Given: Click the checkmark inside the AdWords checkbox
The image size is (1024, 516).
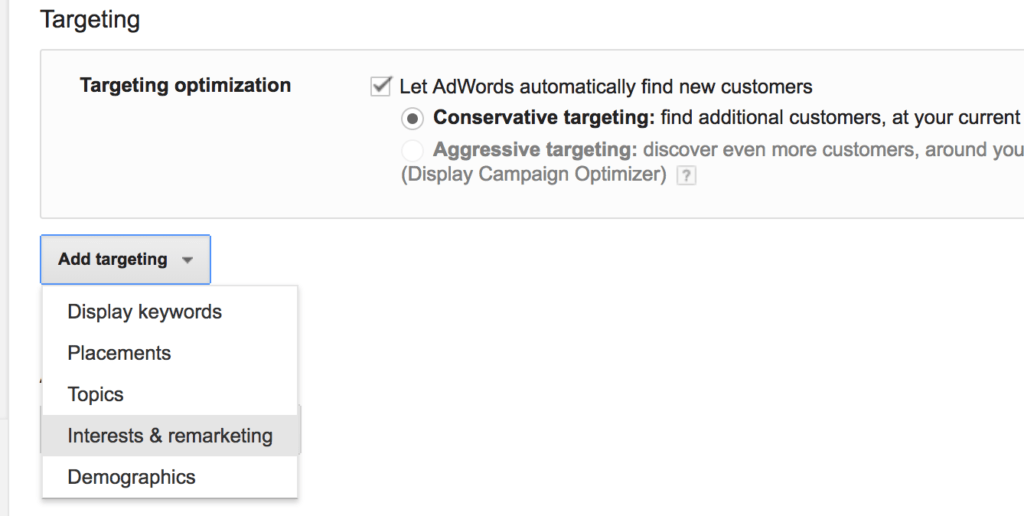Looking at the screenshot, I should pyautogui.click(x=381, y=86).
